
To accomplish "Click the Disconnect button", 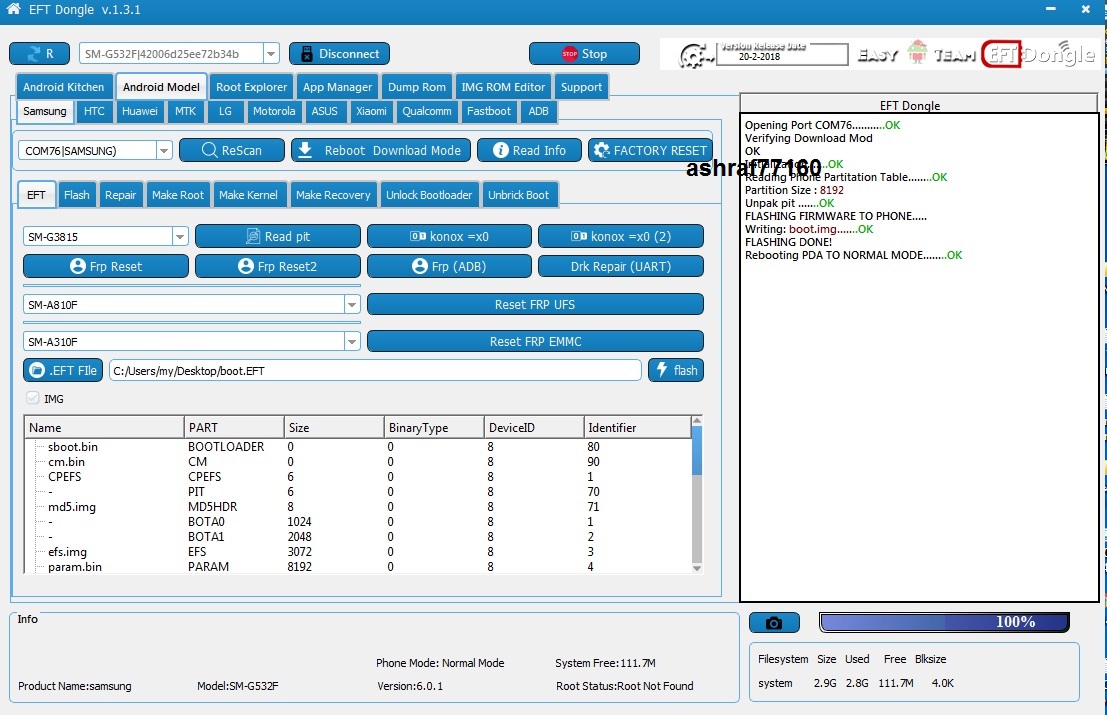I will pos(339,54).
